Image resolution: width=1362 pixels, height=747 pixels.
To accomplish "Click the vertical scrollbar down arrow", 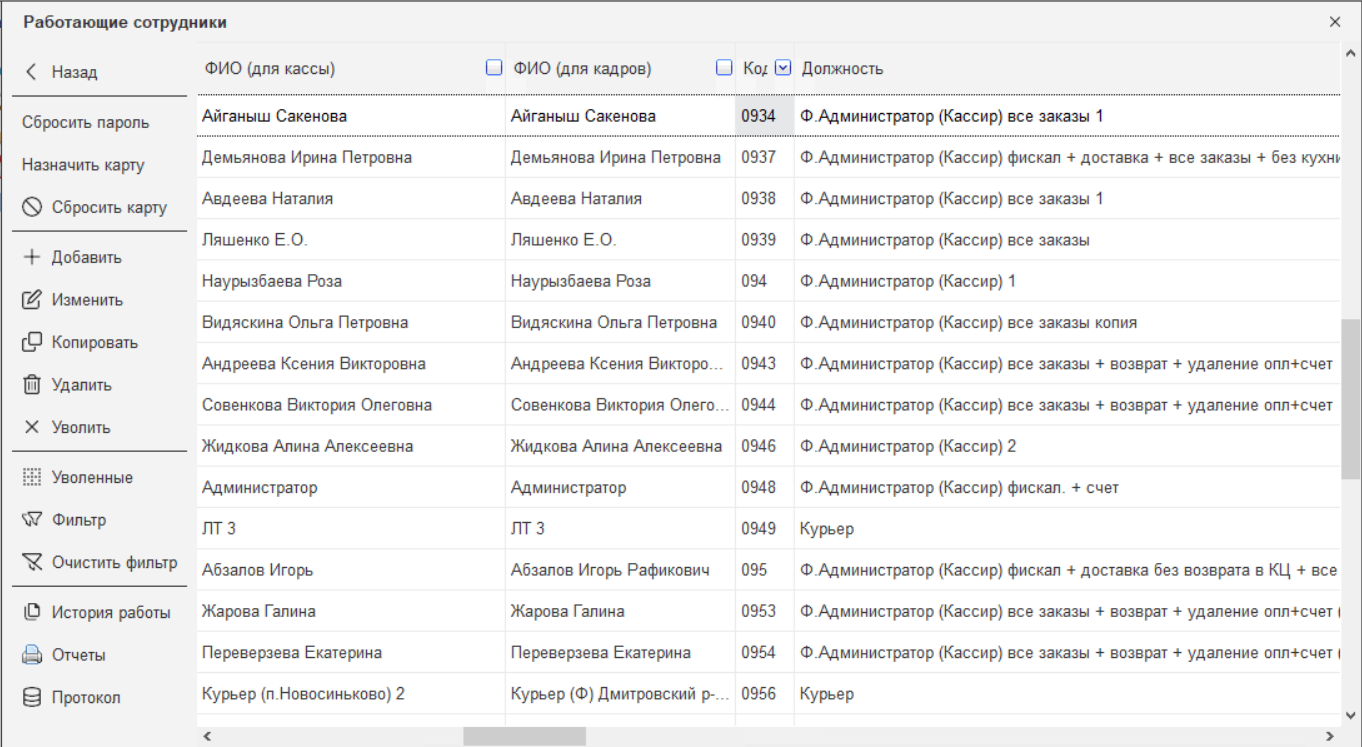I will (1350, 716).
